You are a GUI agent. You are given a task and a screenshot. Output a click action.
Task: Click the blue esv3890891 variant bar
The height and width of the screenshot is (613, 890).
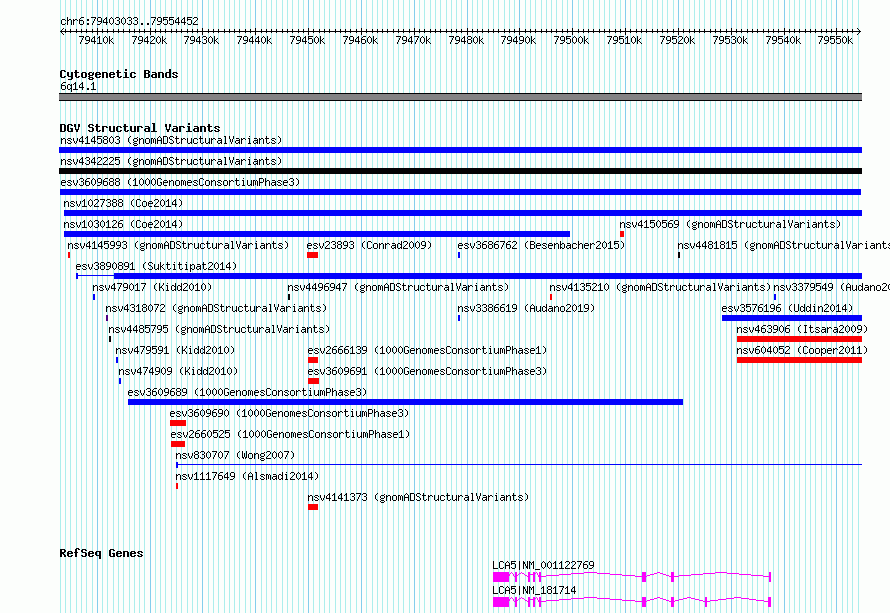tap(469, 276)
